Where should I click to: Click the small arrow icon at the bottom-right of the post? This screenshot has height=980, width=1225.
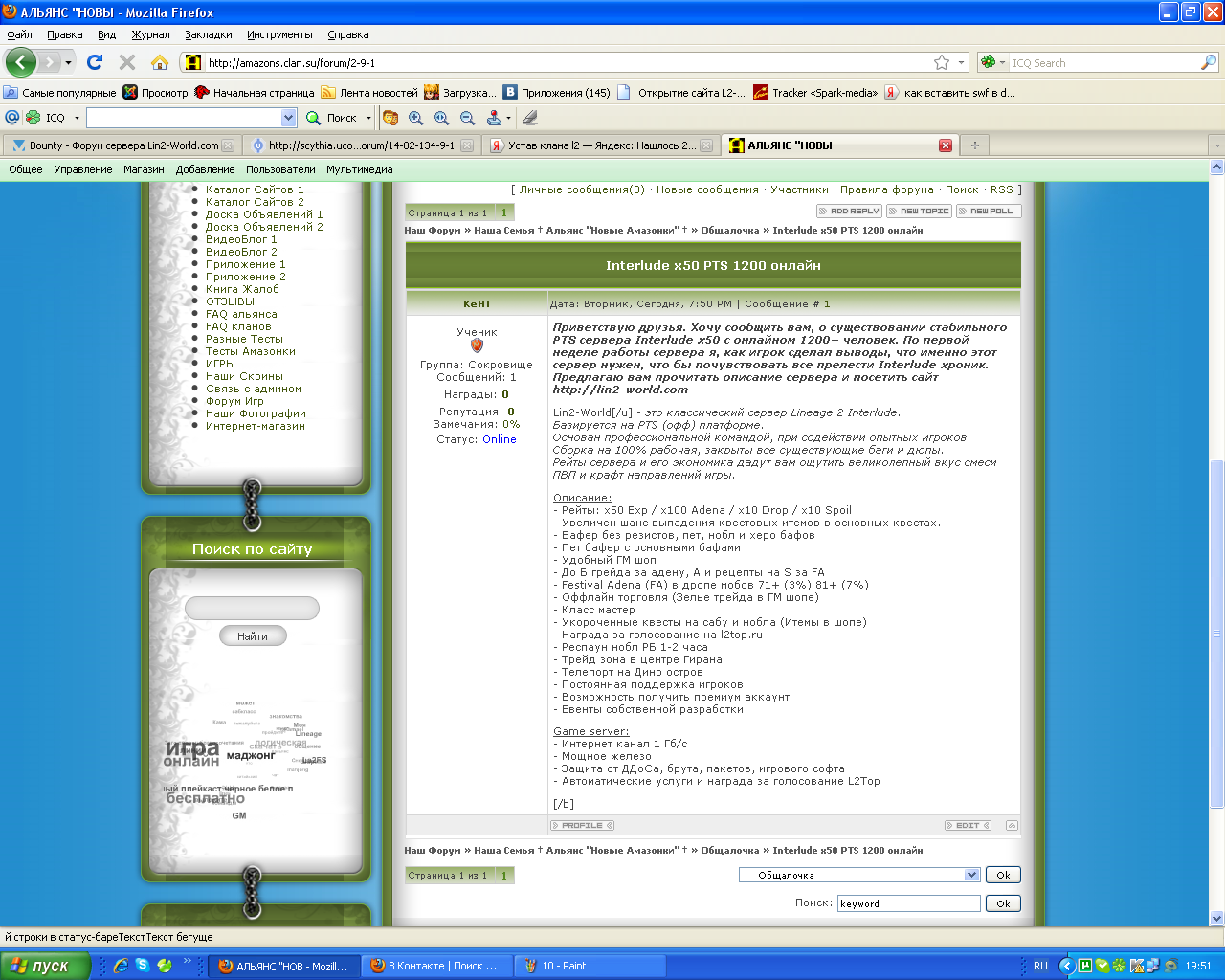[1012, 825]
